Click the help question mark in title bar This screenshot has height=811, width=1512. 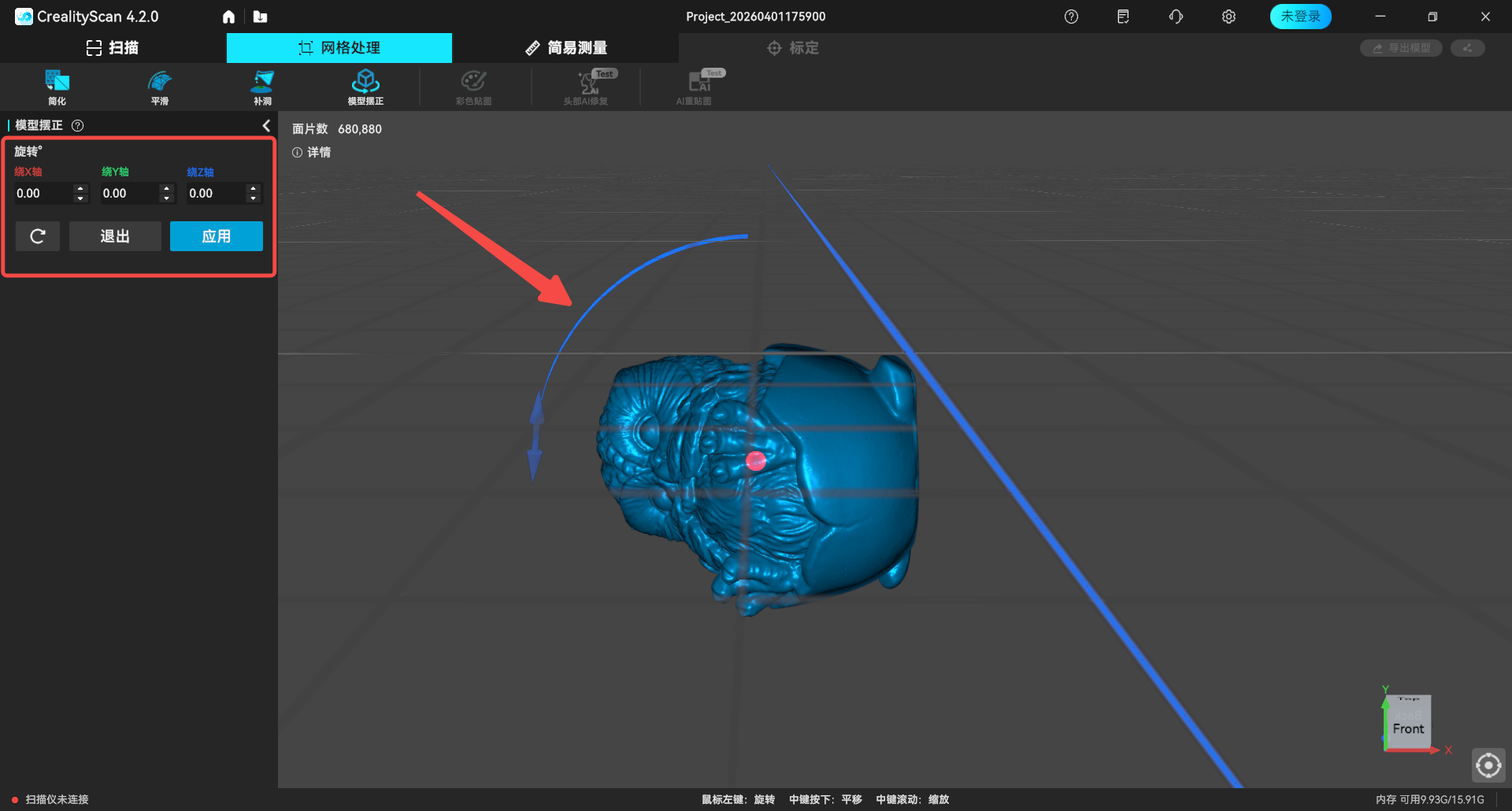coord(1071,17)
